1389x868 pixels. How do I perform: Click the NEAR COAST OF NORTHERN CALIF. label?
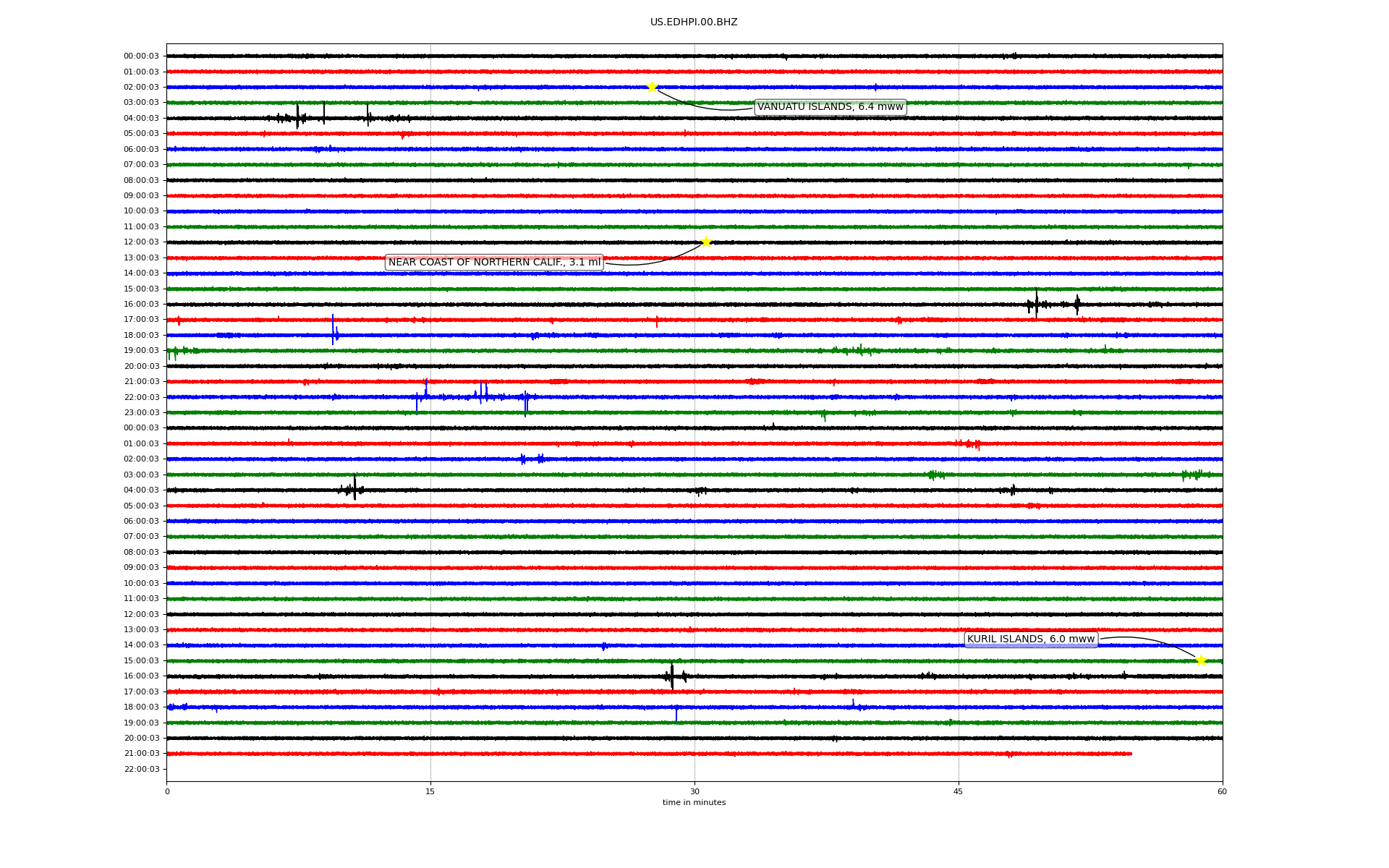pos(494,263)
